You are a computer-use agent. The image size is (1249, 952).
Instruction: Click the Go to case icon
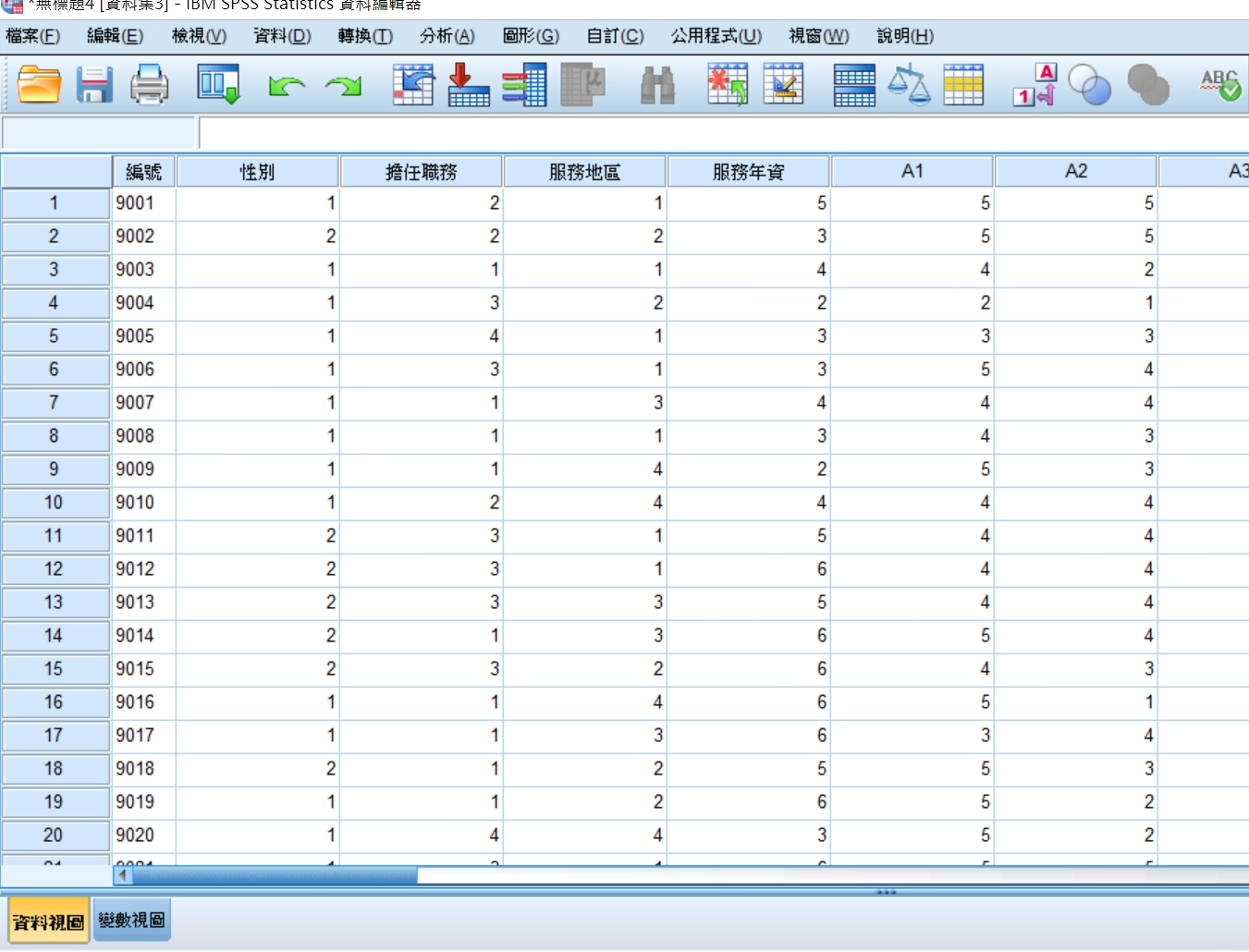(x=412, y=85)
